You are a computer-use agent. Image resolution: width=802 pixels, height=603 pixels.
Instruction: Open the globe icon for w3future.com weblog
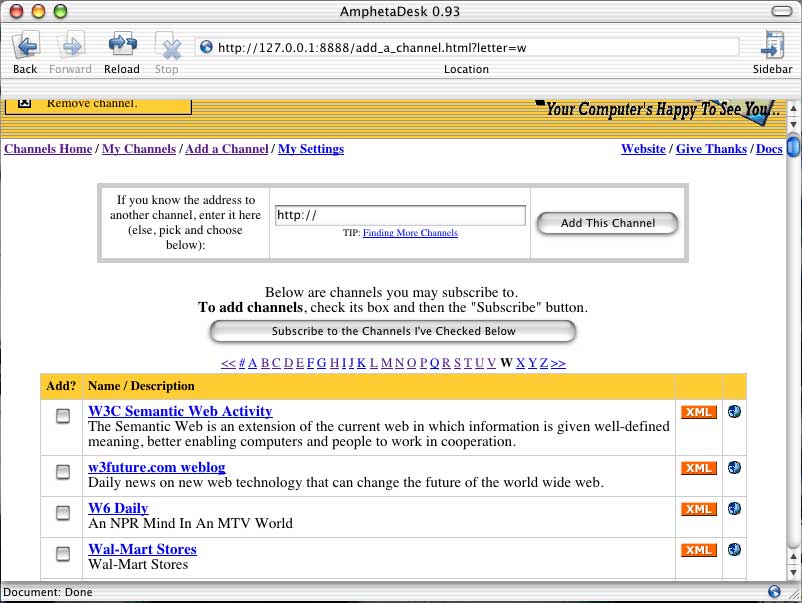734,468
